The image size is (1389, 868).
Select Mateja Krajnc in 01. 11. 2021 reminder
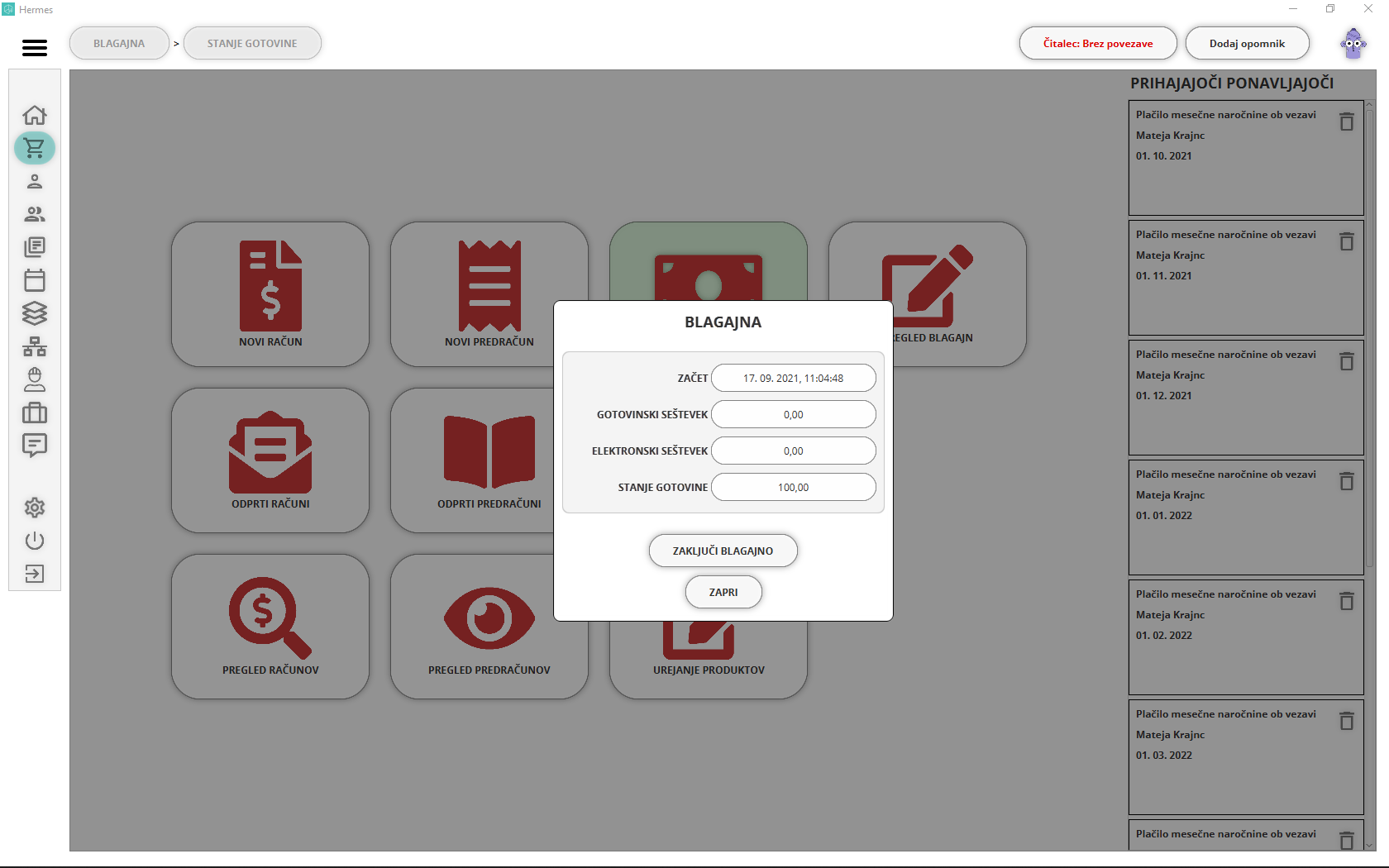(1170, 255)
